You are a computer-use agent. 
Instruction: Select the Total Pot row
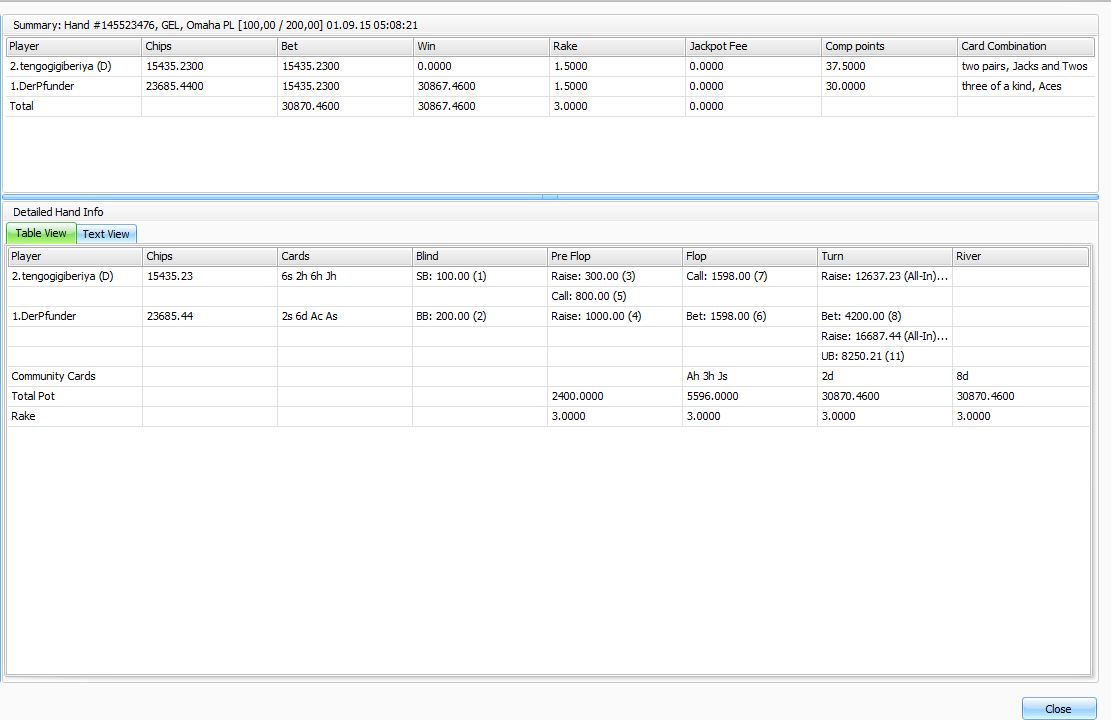[33, 396]
